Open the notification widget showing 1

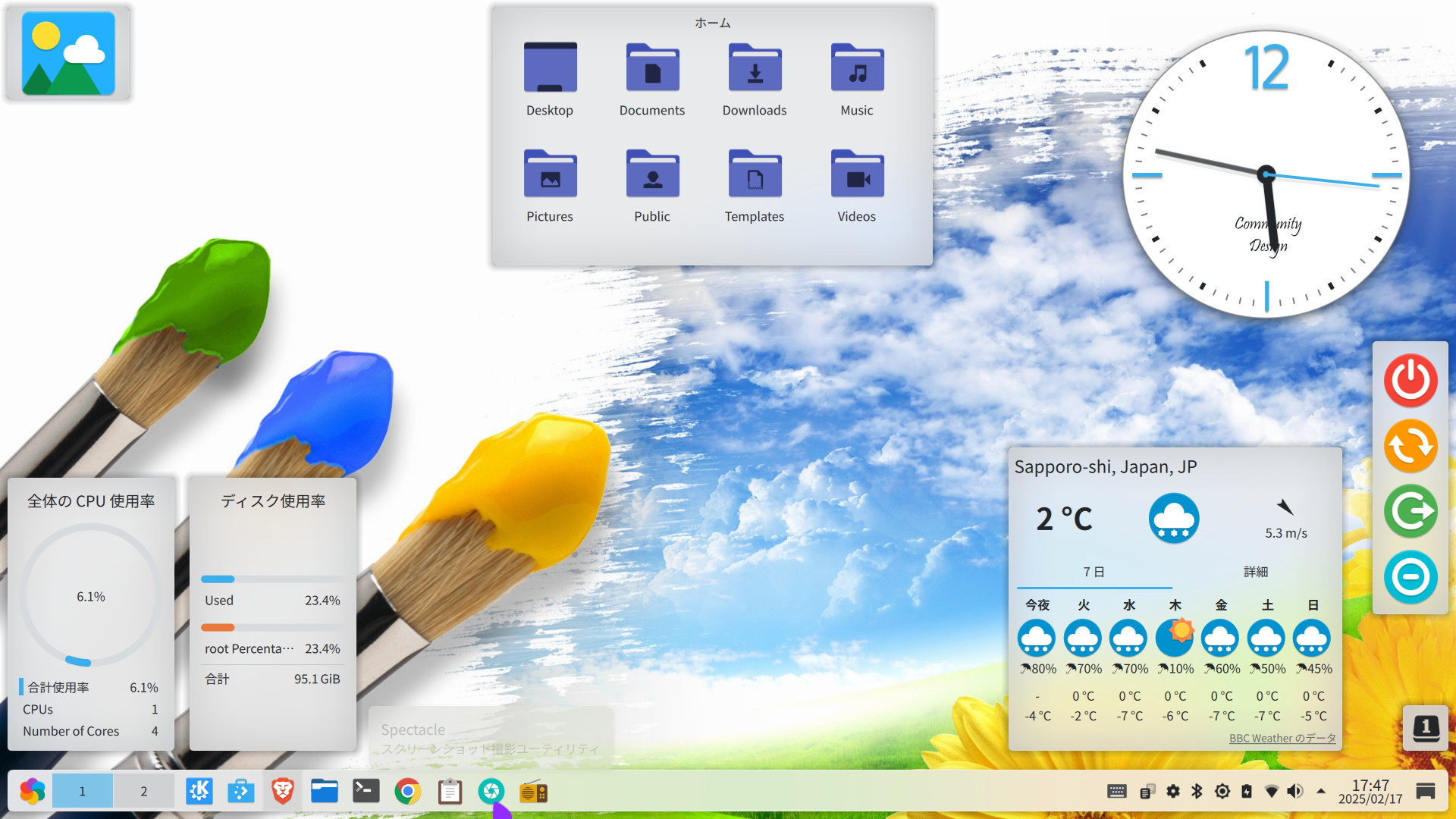tap(1426, 728)
